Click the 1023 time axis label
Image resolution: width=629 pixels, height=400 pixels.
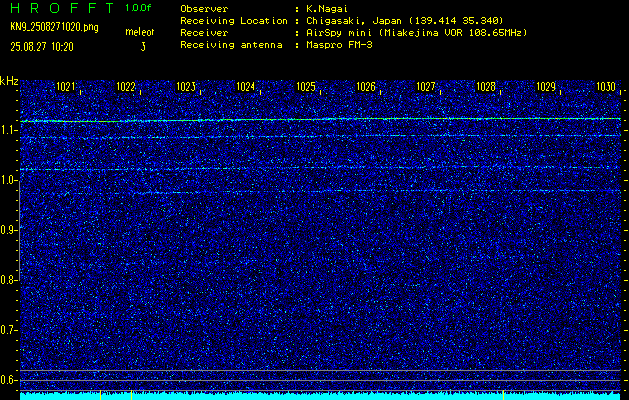pos(186,86)
